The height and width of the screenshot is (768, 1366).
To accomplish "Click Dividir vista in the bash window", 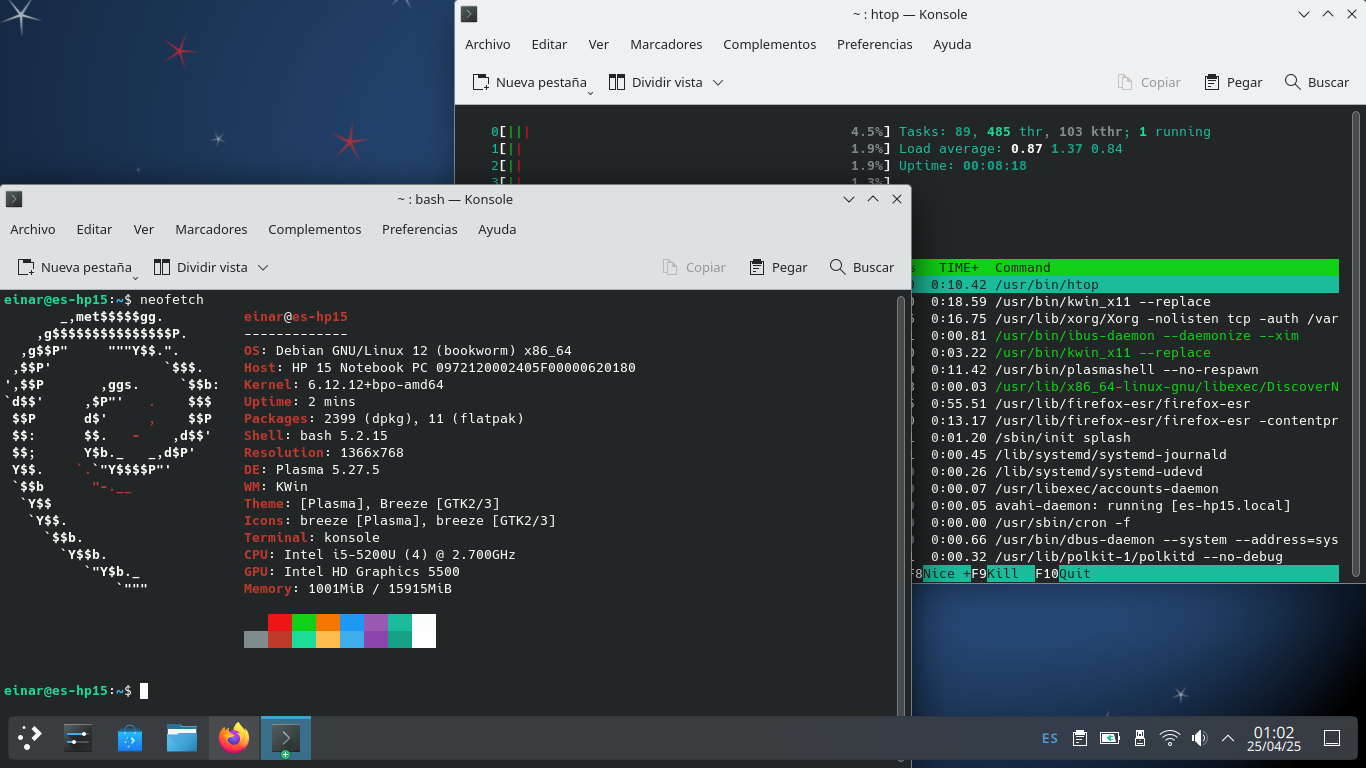I will [x=200, y=267].
